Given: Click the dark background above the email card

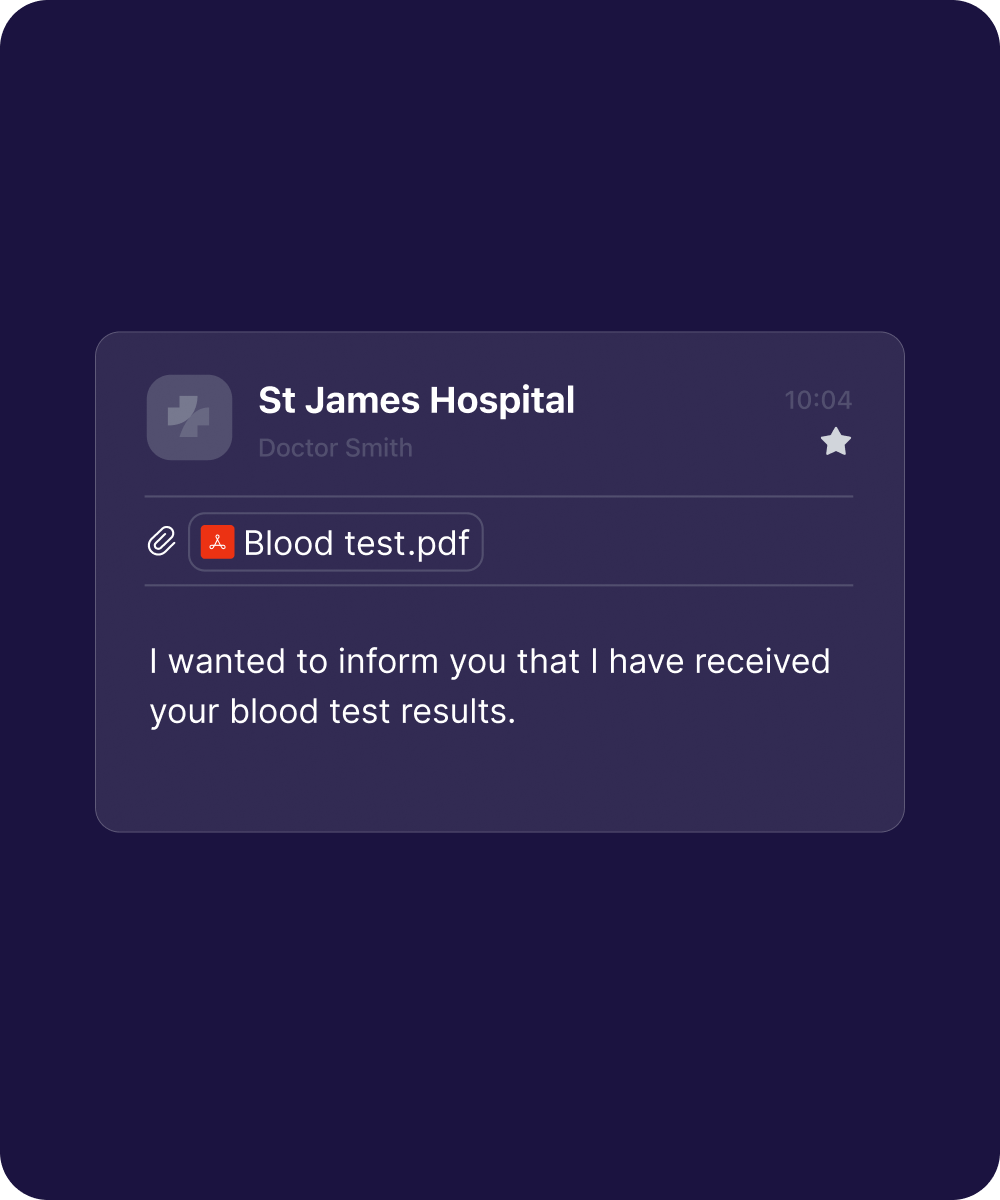Looking at the screenshot, I should point(498,170).
